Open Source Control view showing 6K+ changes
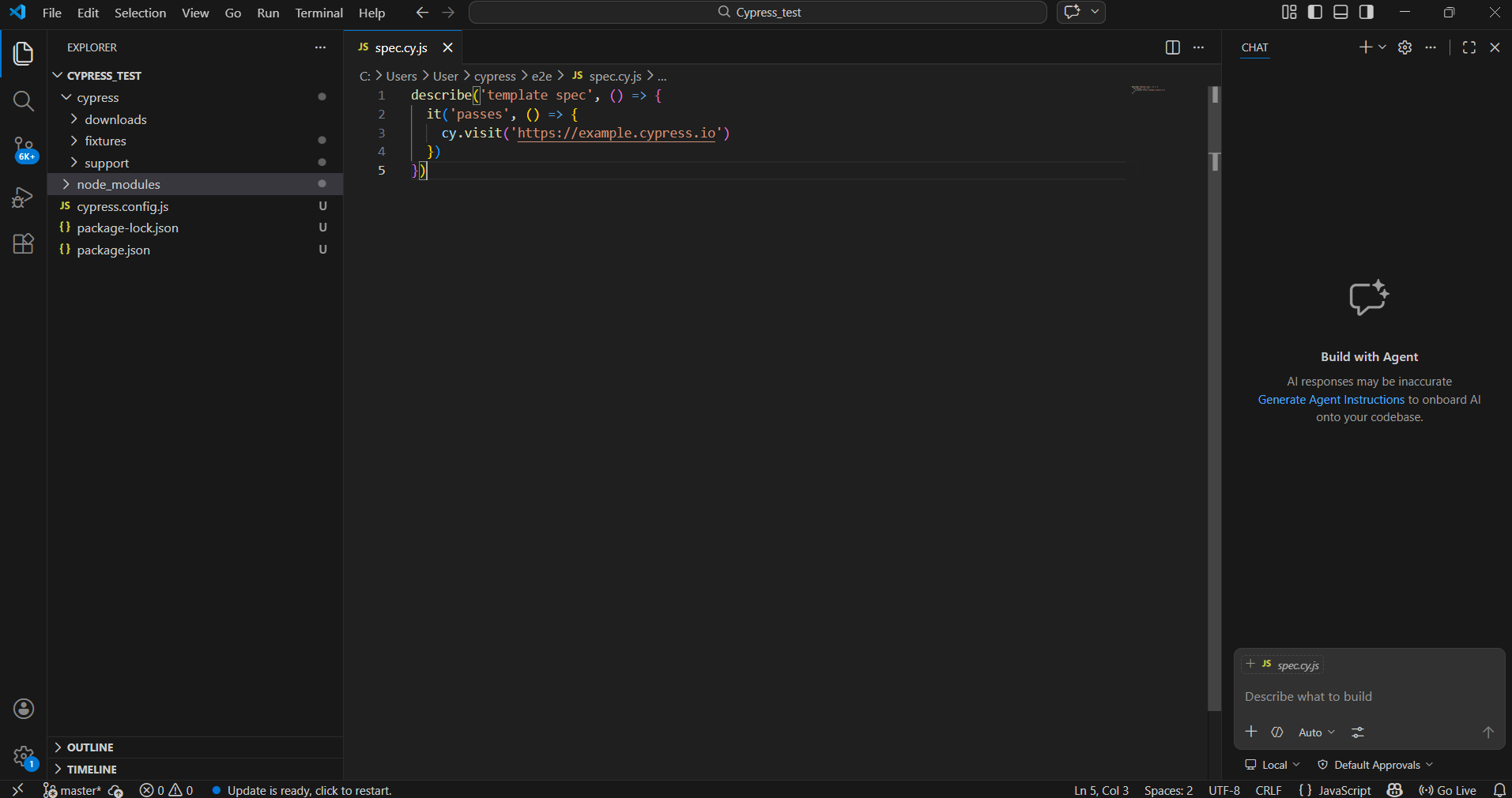Viewport: 1512px width, 798px height. 23,150
